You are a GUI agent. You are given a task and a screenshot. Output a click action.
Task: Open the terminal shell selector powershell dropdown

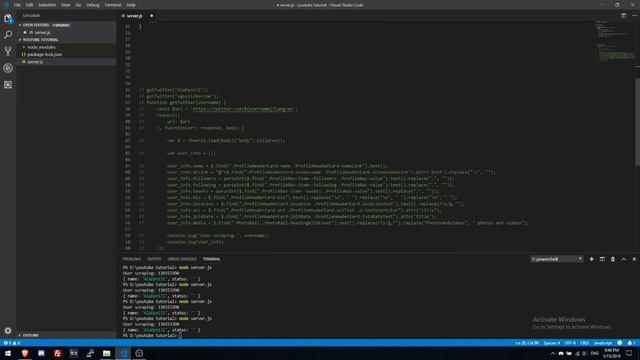[556, 259]
